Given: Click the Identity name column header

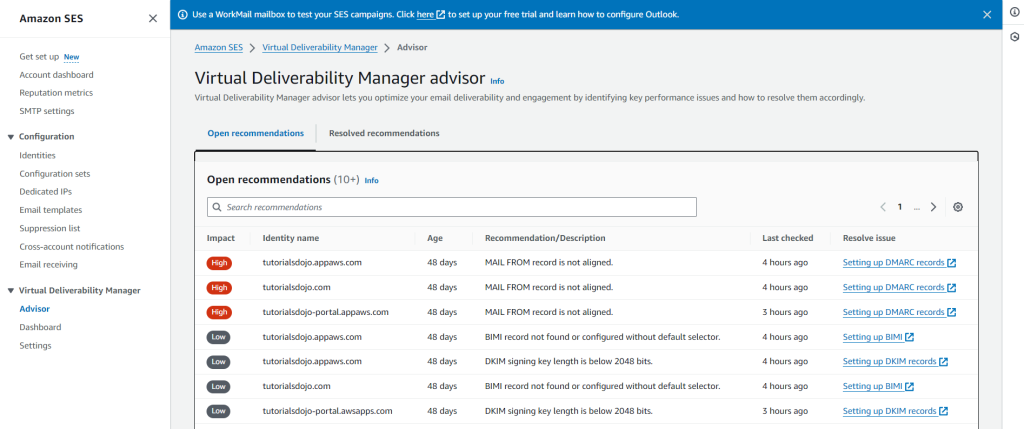Looking at the screenshot, I should [291, 238].
